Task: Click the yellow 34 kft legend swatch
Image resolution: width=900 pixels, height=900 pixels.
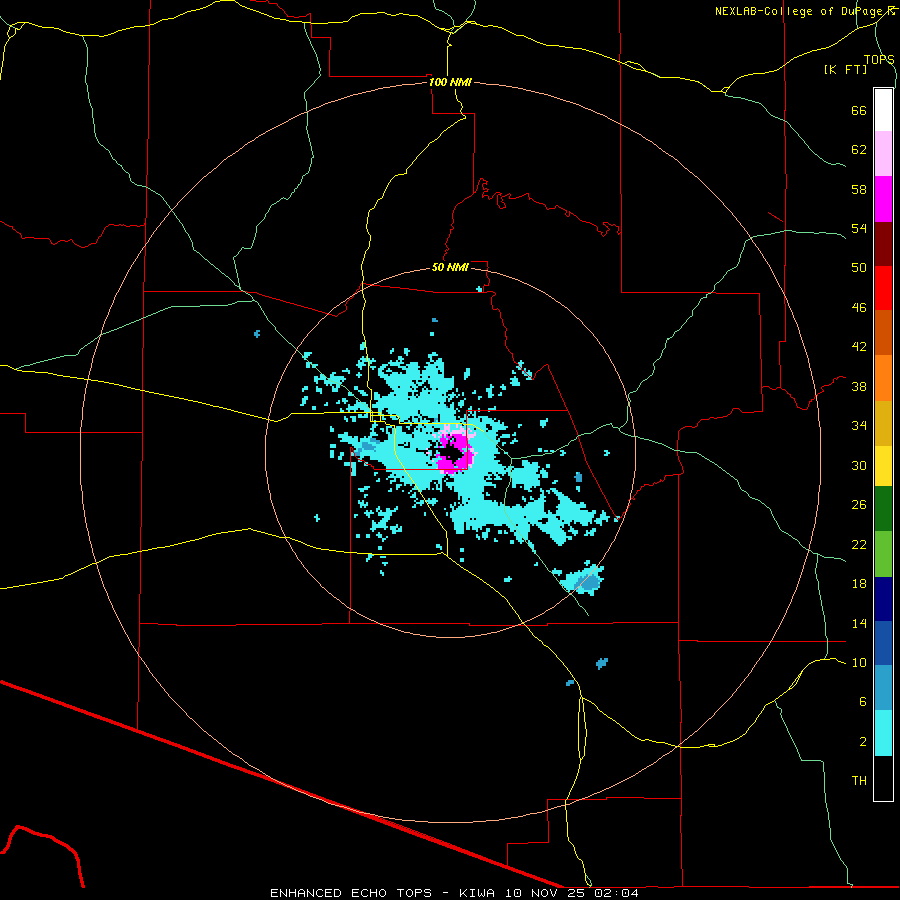Action: click(x=883, y=465)
